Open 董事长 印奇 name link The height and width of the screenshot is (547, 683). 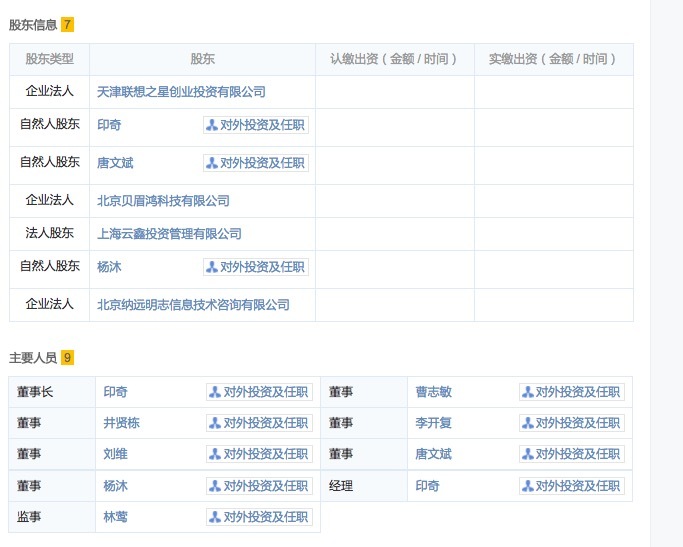[x=115, y=392]
